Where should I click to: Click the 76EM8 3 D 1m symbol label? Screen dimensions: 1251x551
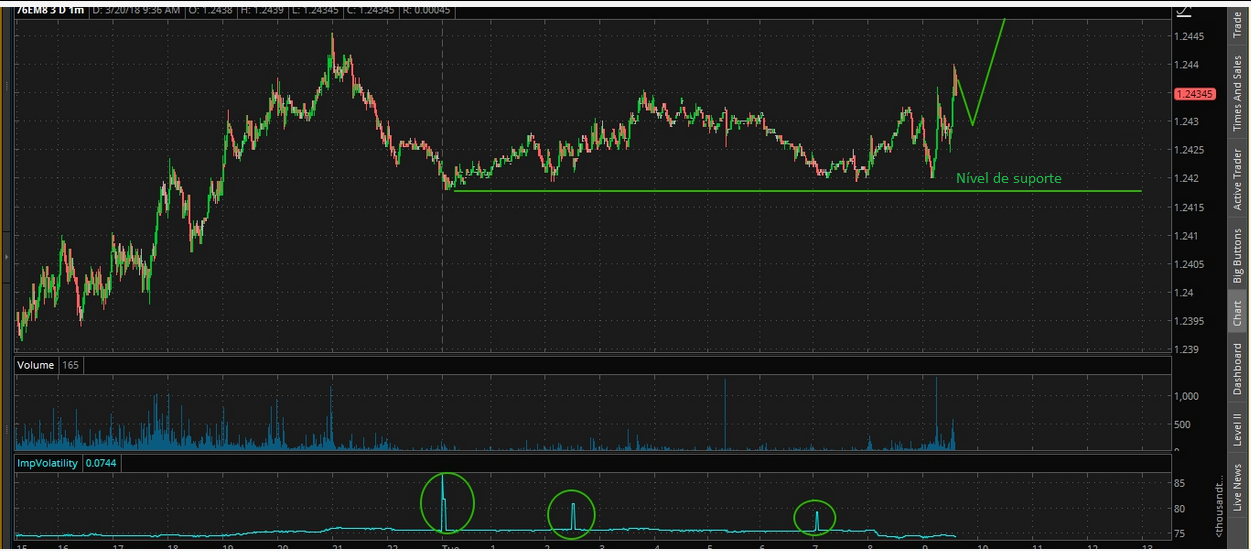[51, 10]
